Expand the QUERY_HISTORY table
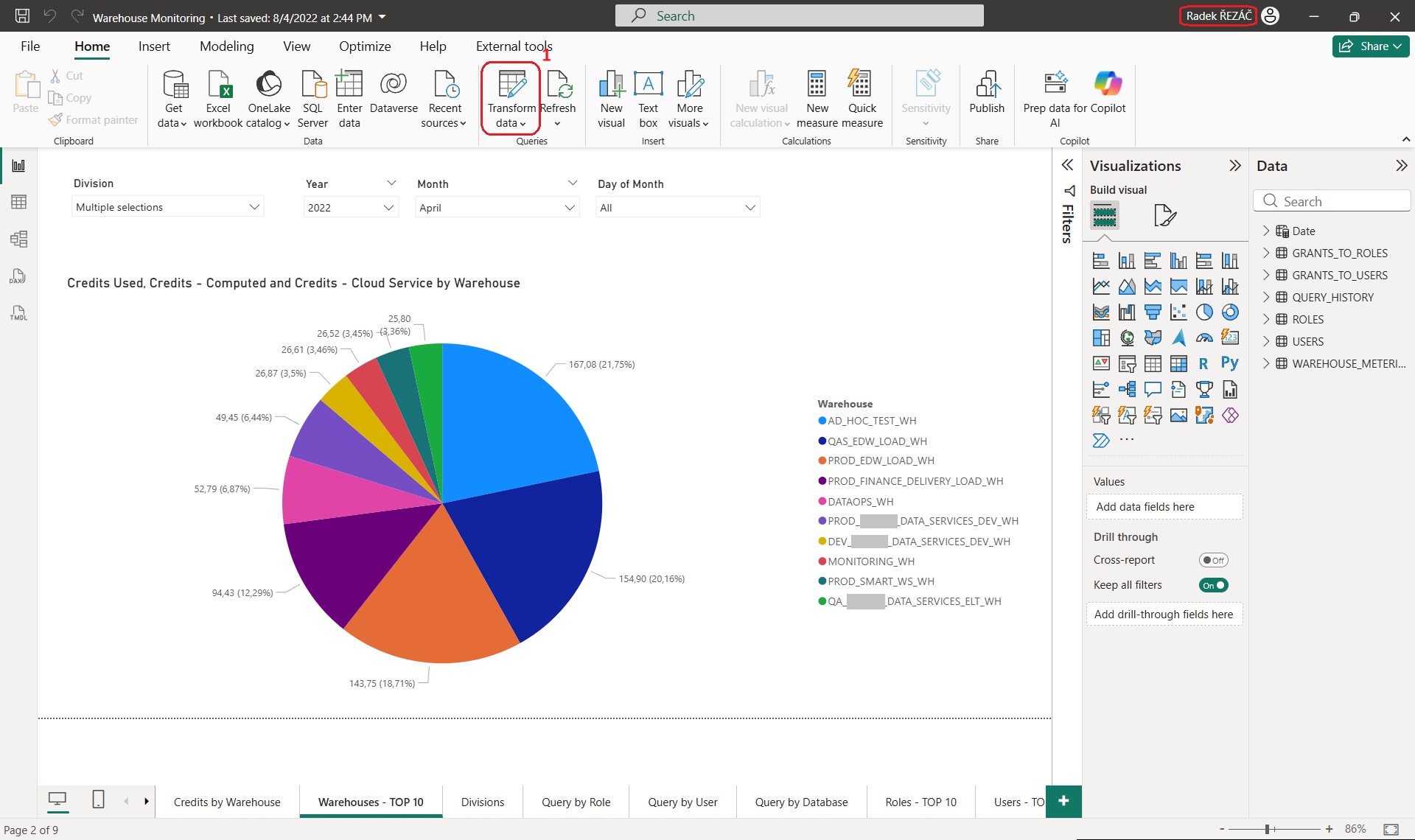1415x840 pixels. tap(1266, 297)
